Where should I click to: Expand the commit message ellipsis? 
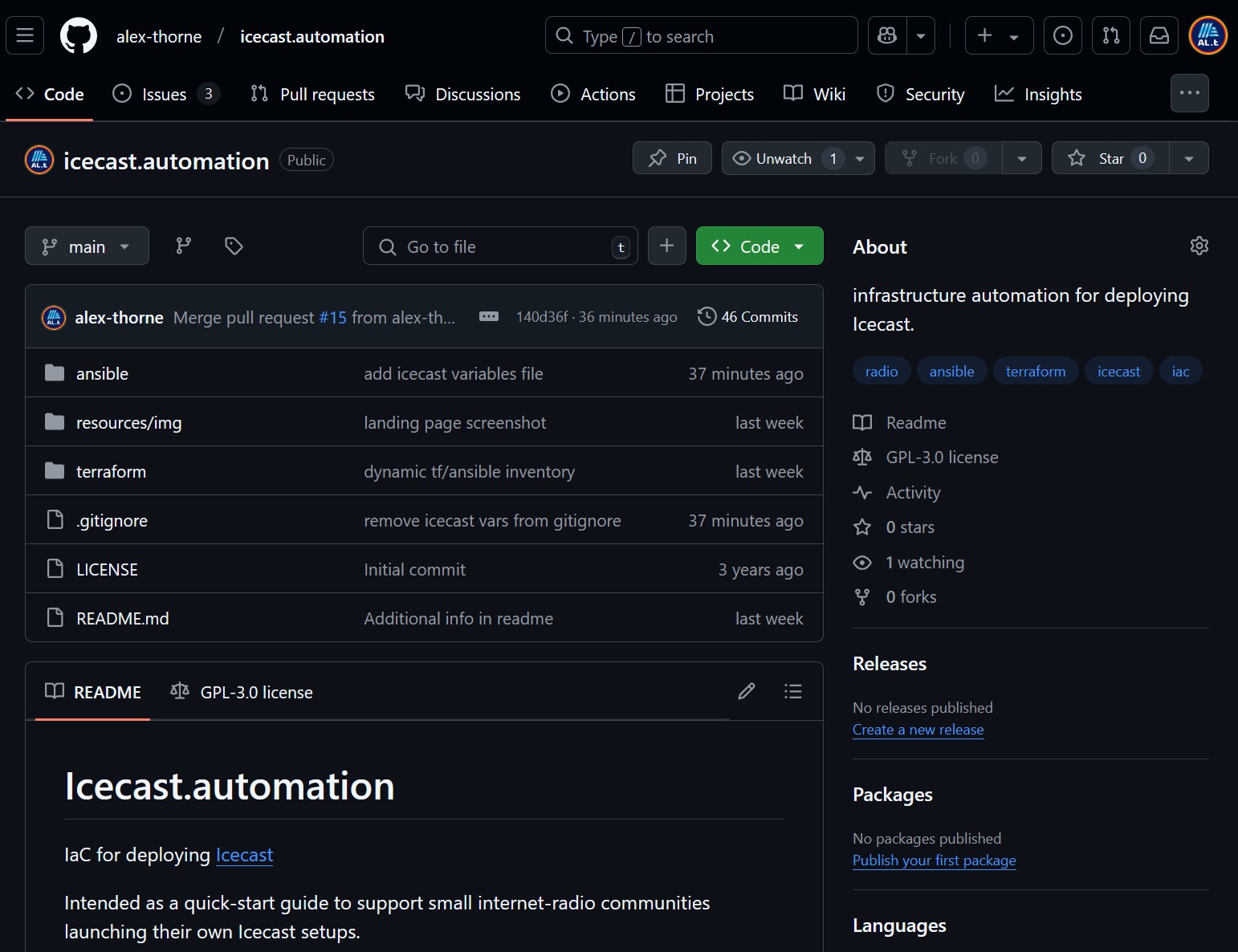[489, 316]
